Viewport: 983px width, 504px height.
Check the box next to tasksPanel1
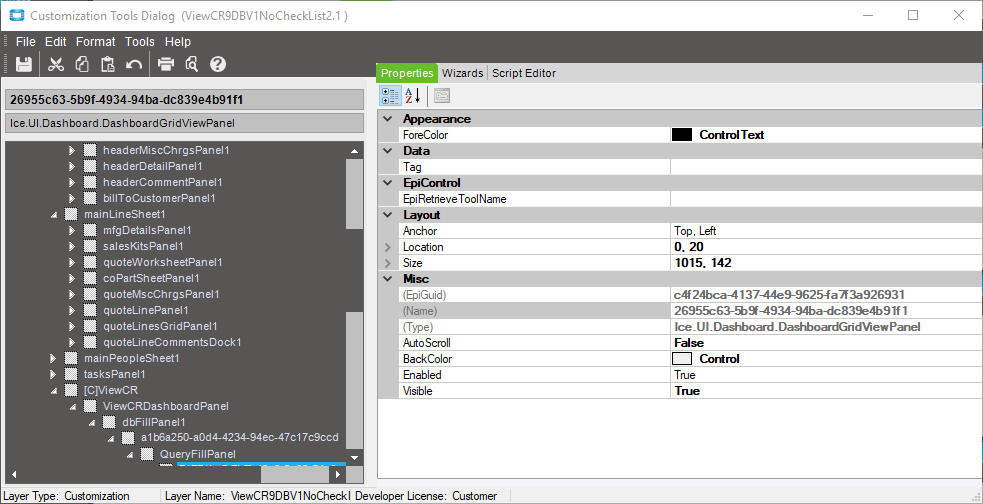[x=70, y=374]
